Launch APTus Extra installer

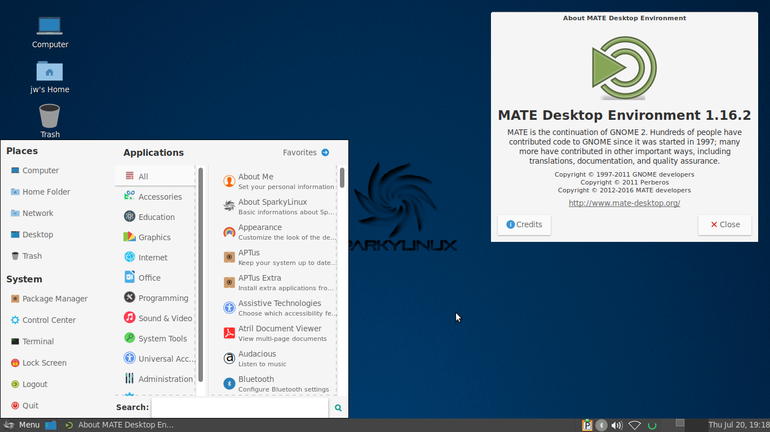point(278,282)
